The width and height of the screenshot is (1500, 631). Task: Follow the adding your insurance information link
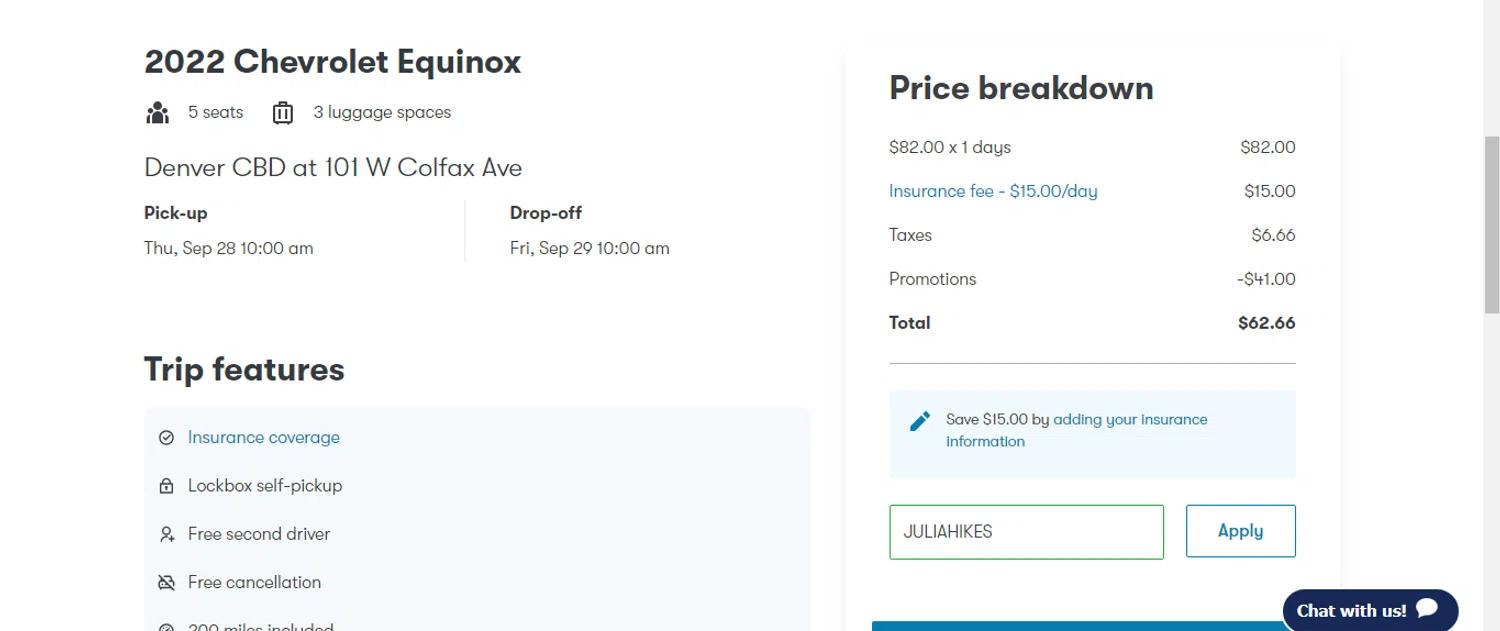(1130, 420)
